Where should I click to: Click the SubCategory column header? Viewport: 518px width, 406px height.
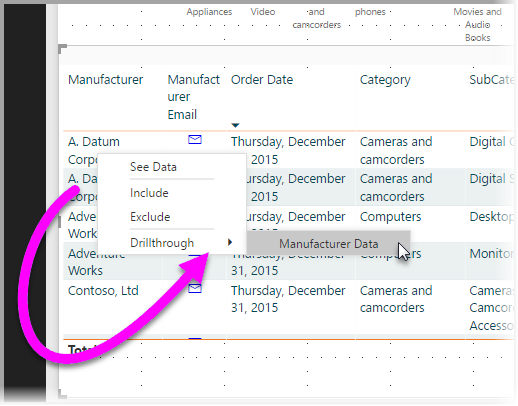click(492, 80)
